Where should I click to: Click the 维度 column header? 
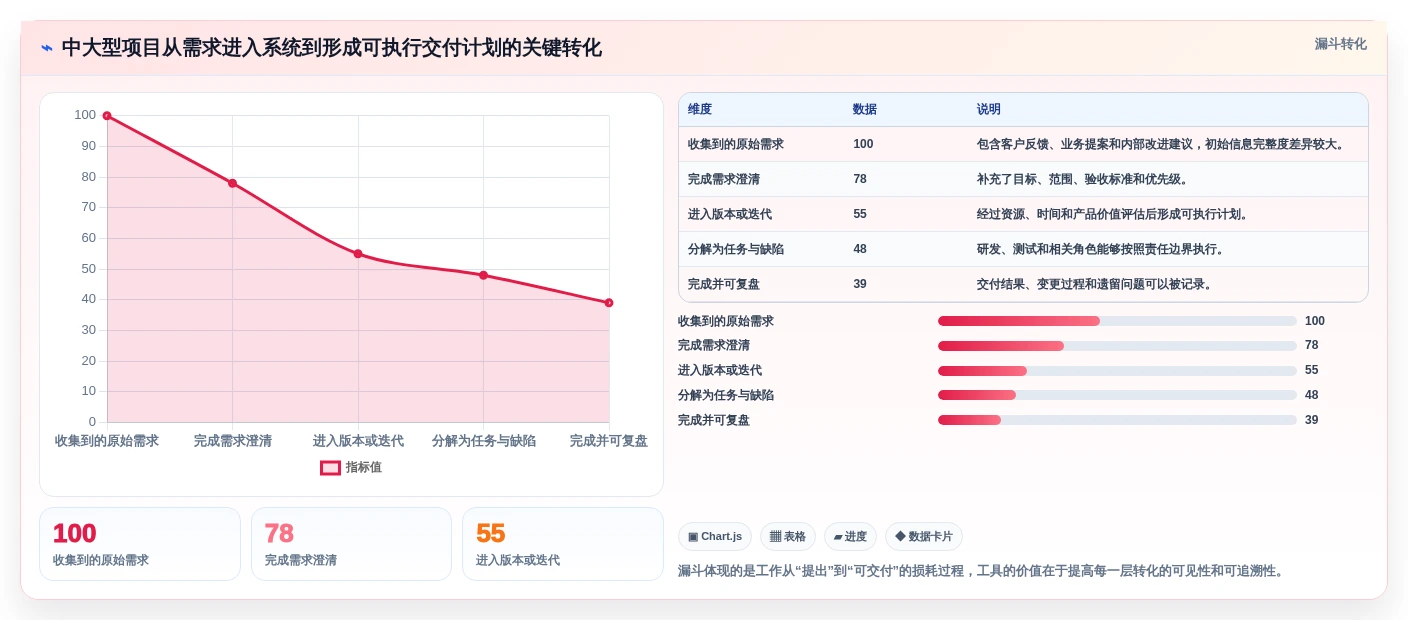(700, 109)
